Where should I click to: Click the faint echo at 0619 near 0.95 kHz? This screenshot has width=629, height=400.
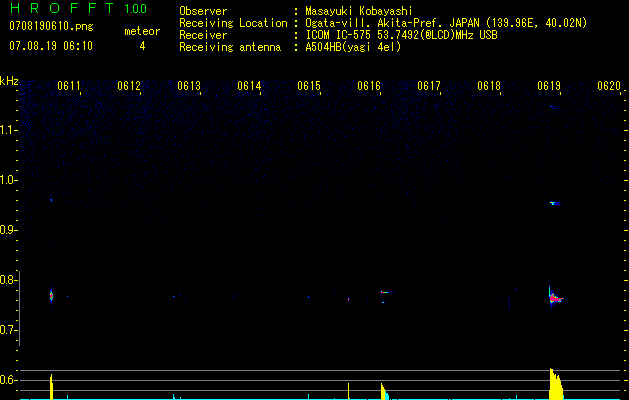pos(555,203)
